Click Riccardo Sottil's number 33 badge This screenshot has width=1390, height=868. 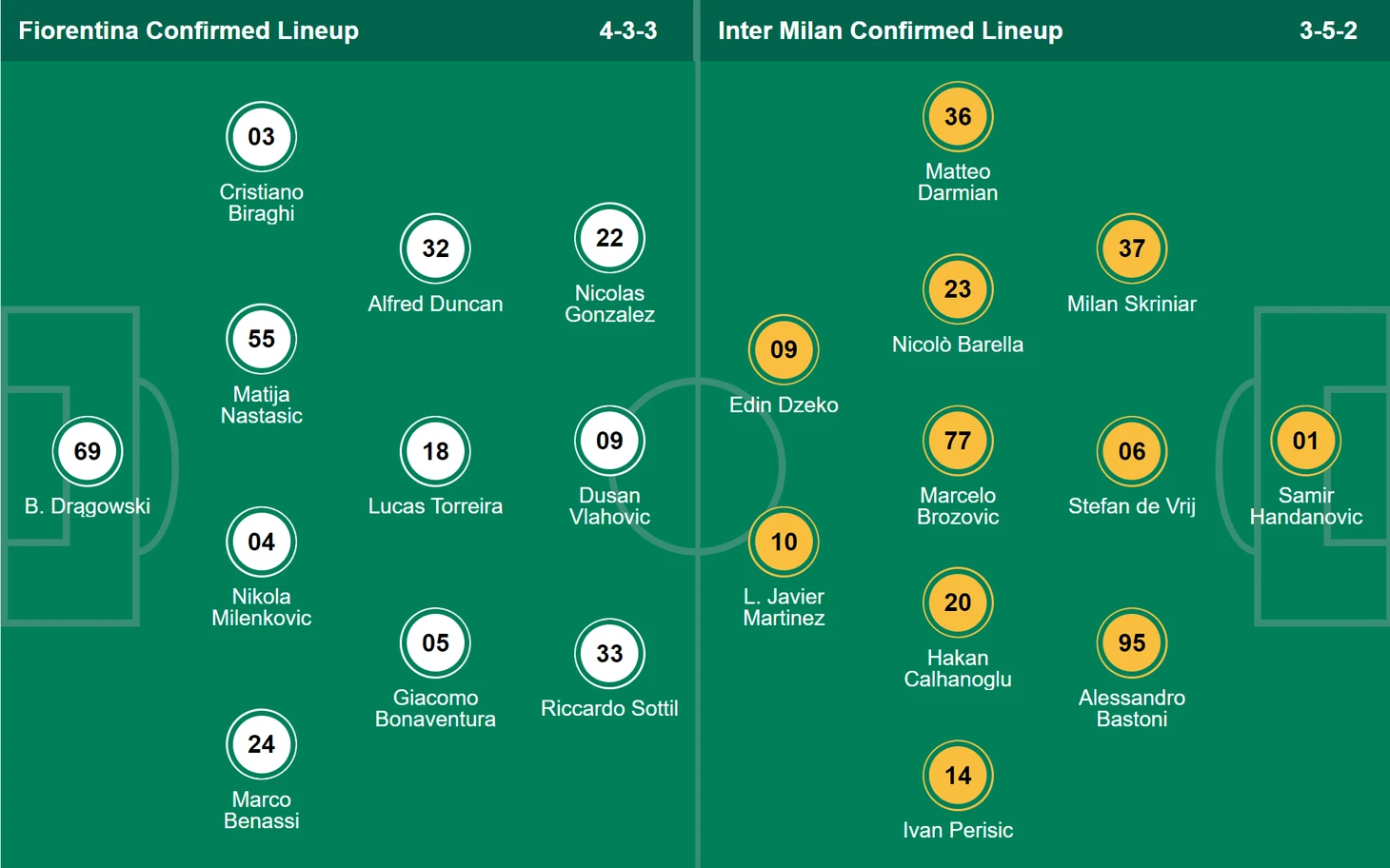[x=609, y=654]
